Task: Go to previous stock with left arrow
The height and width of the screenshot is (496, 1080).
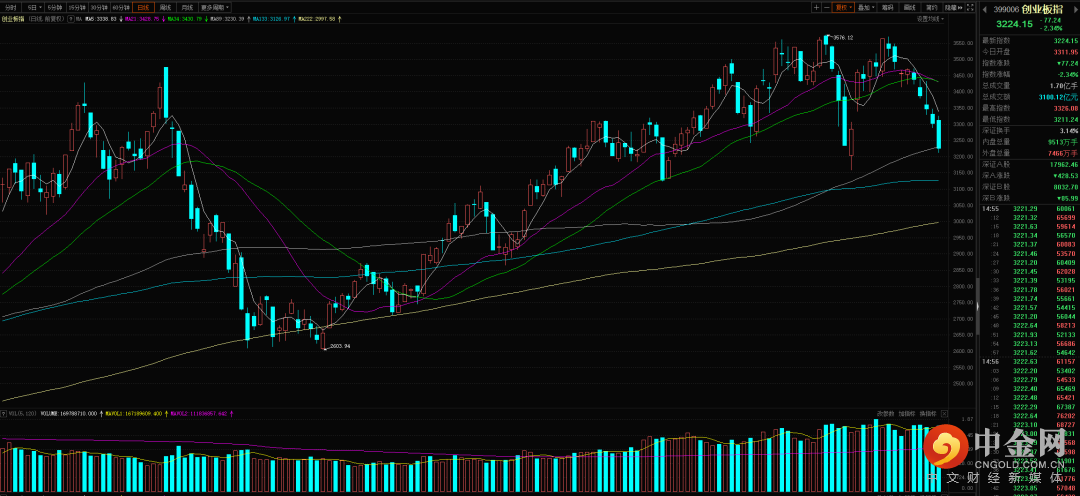Action: pos(984,9)
